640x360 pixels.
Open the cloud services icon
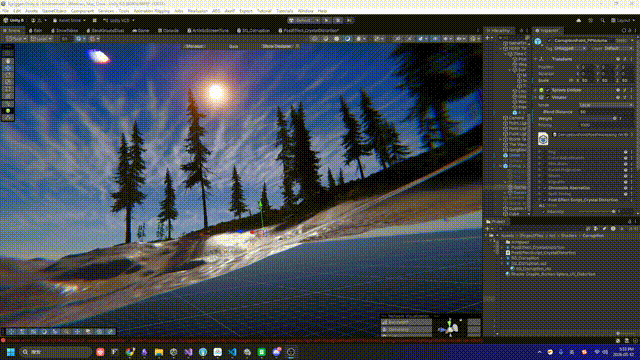(x=578, y=20)
